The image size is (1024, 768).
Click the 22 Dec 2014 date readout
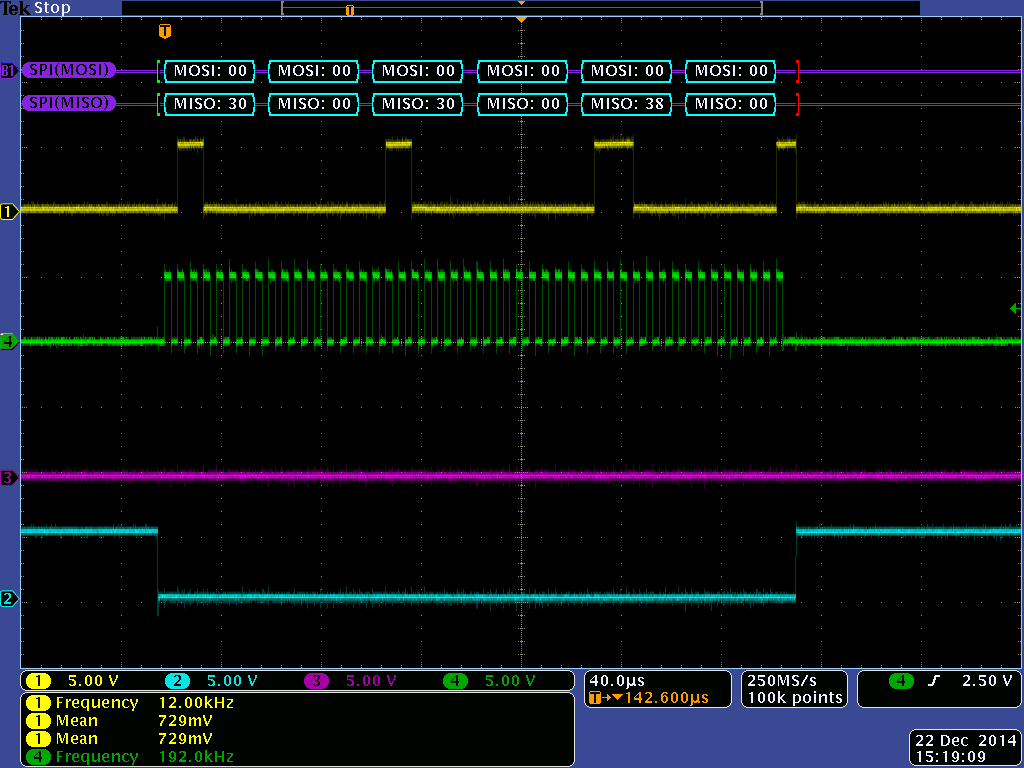pos(965,741)
